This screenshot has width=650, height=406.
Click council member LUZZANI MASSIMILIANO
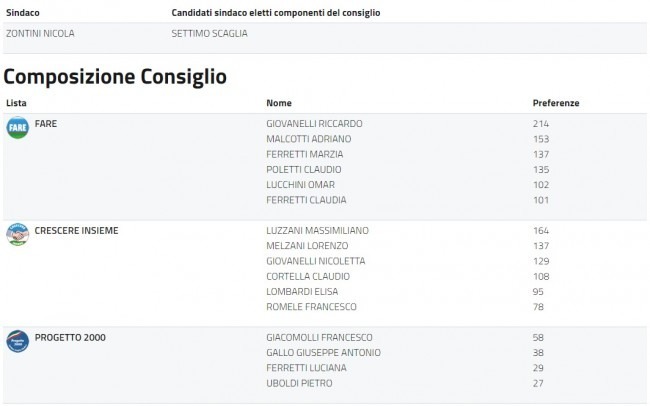pyautogui.click(x=317, y=230)
